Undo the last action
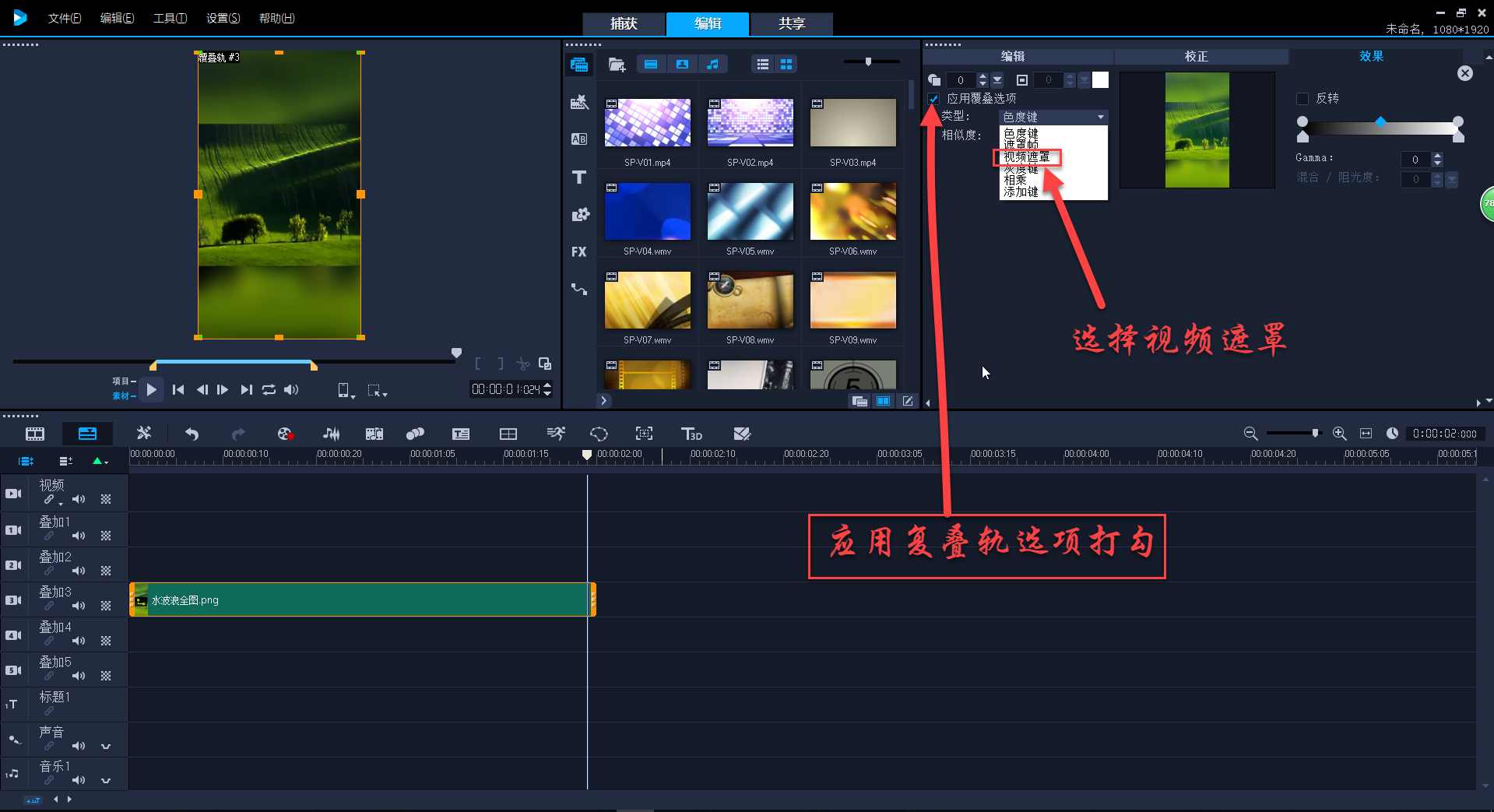1494x812 pixels. click(x=192, y=434)
